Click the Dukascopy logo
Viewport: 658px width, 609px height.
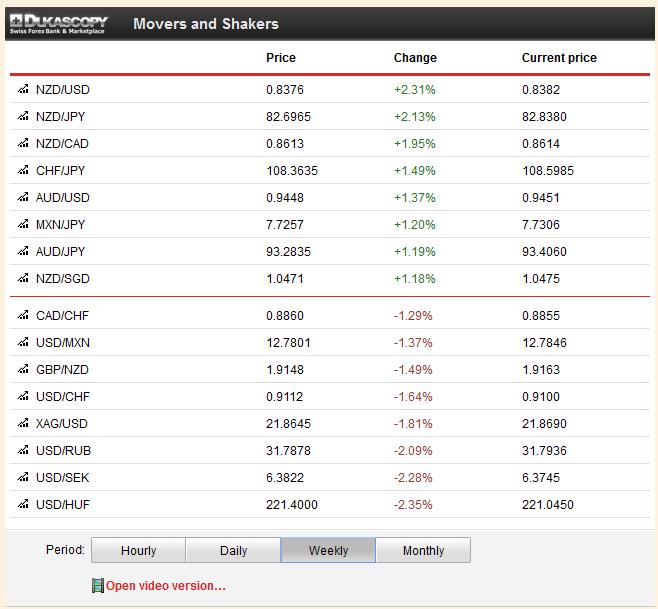[60, 23]
